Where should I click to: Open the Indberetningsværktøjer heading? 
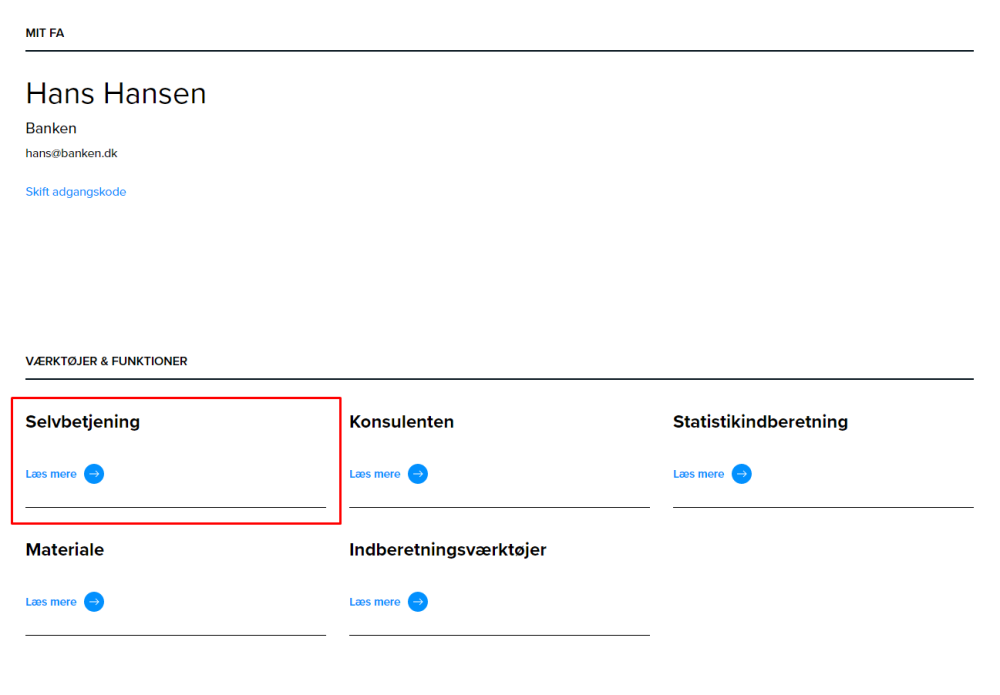(x=448, y=550)
